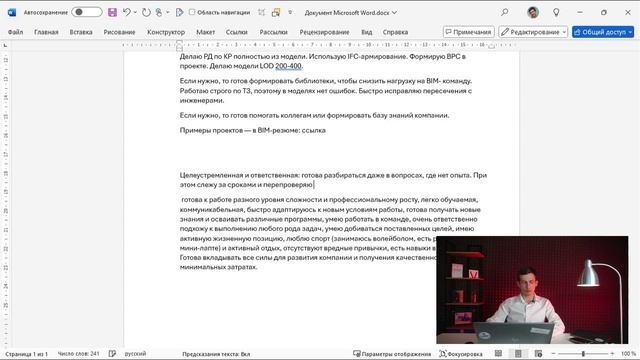Switch to the Главная tab
The image size is (640, 360).
coord(46,32)
